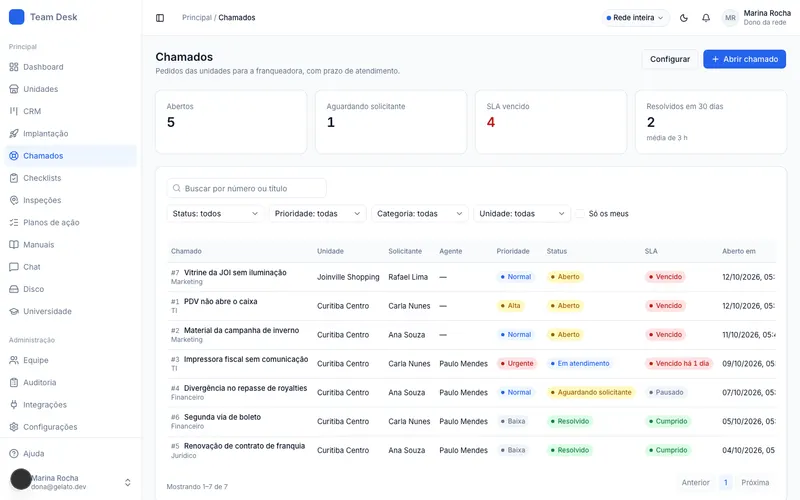Open notifications bell icon
The image size is (800, 500).
(706, 18)
